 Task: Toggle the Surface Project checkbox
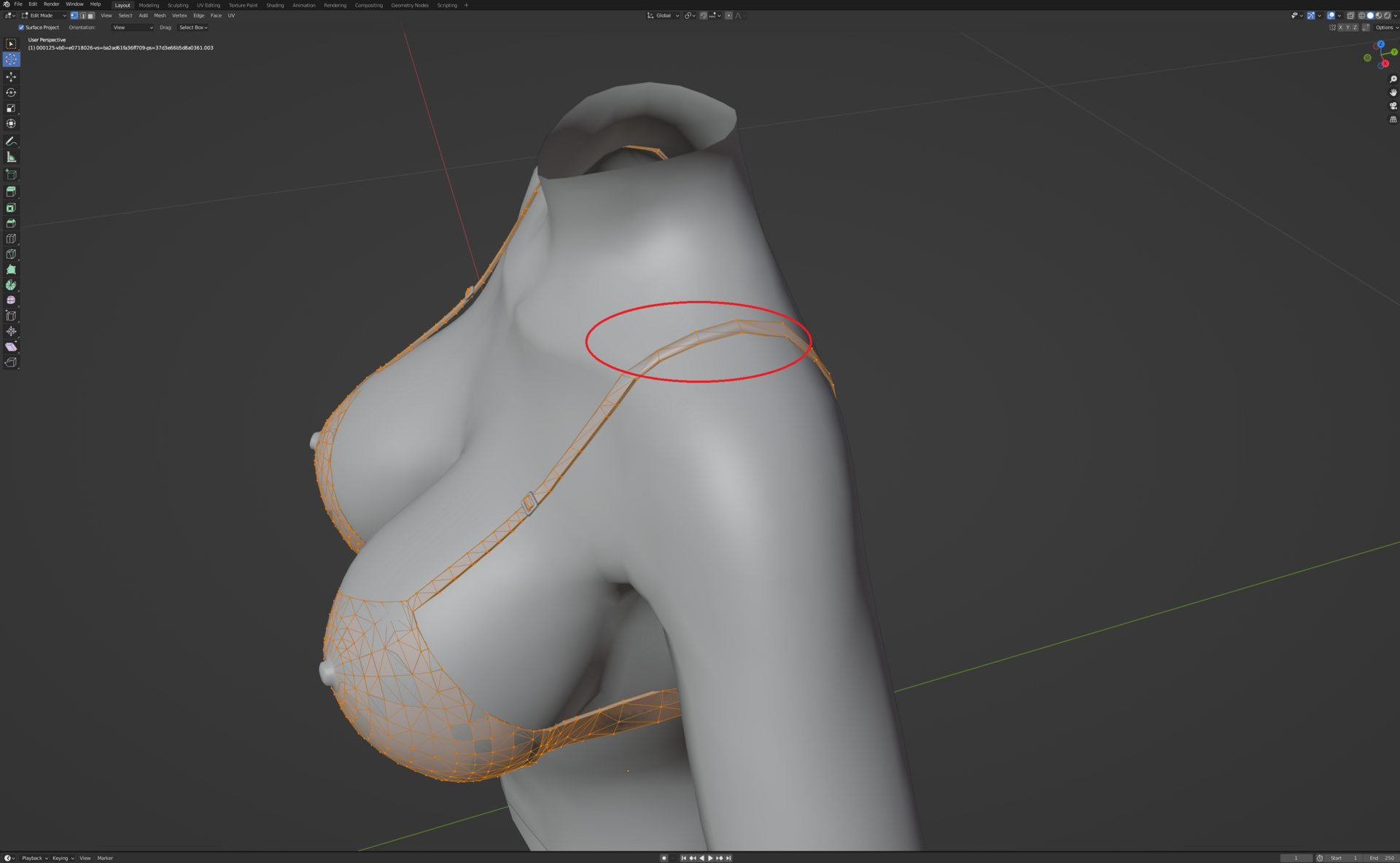click(21, 28)
